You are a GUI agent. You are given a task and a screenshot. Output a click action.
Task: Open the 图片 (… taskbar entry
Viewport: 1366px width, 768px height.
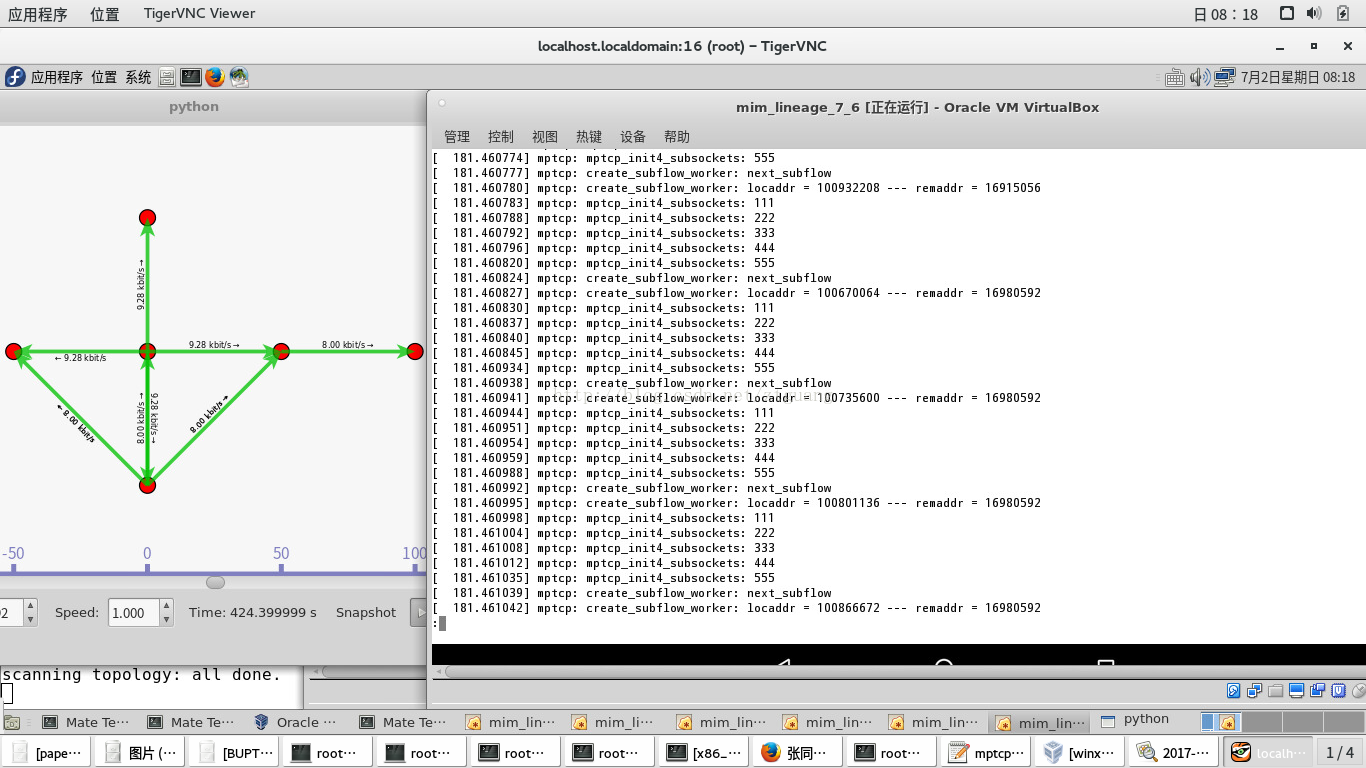pyautogui.click(x=138, y=753)
